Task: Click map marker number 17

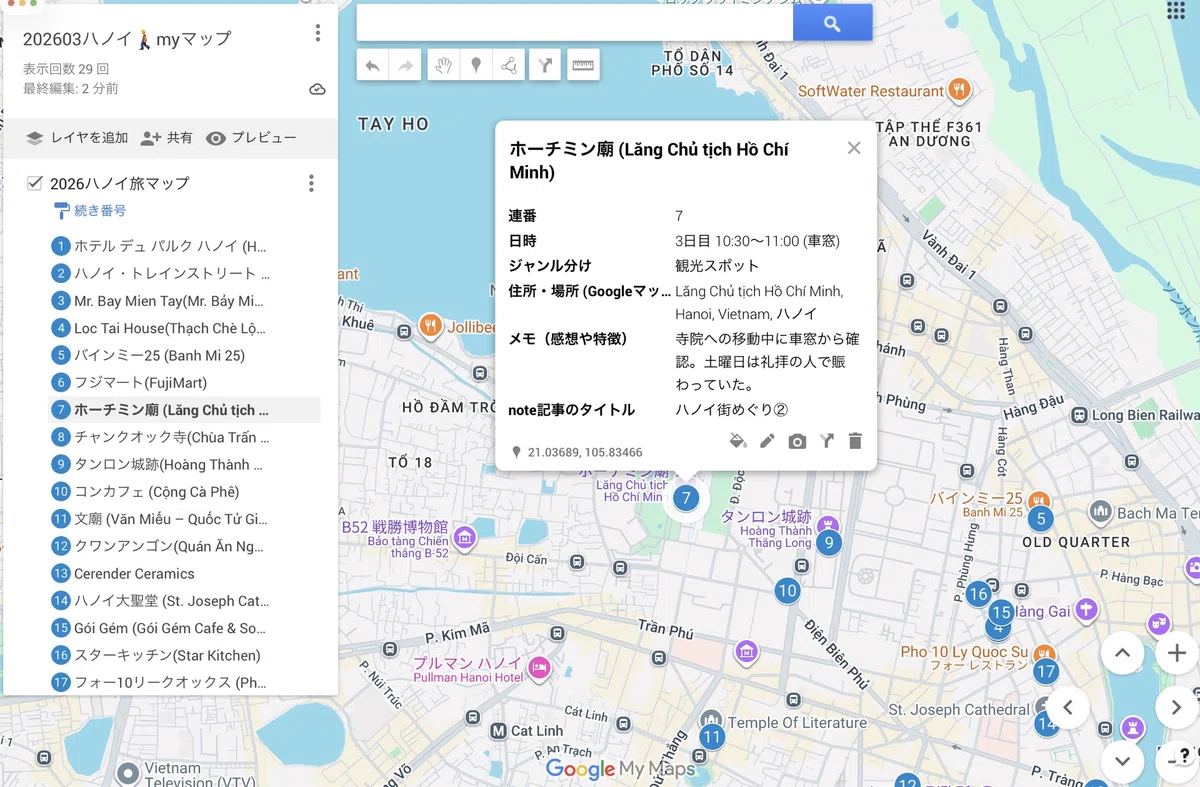Action: pos(1046,671)
